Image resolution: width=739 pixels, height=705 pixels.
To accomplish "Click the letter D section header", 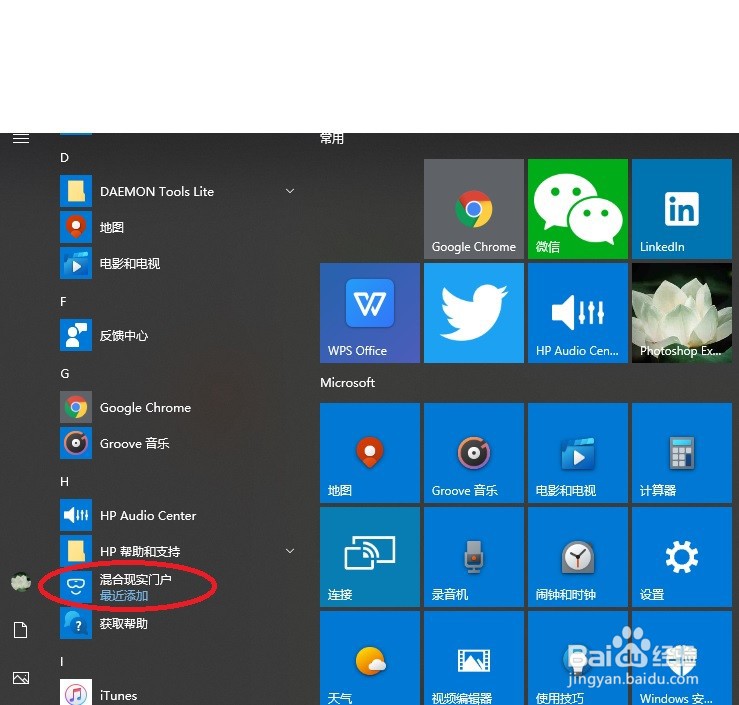I will coord(65,157).
